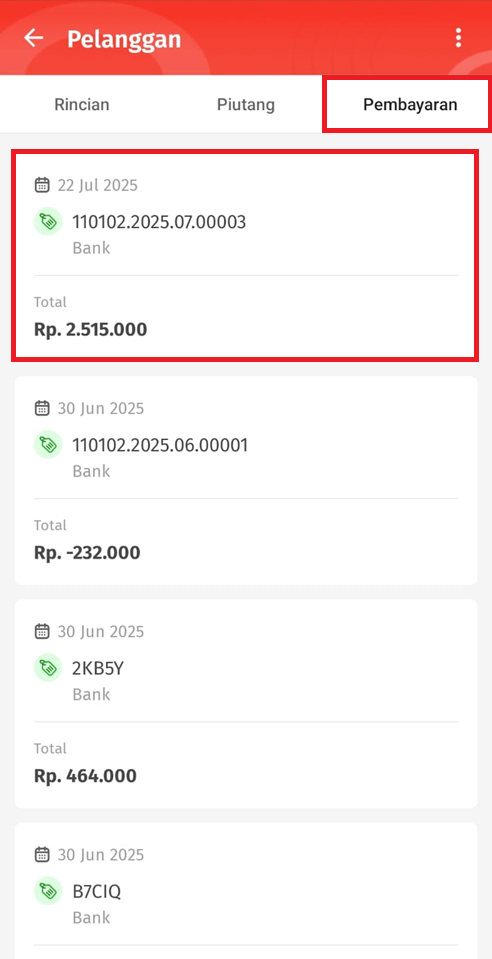Tap the Rp. 464.000 total amount
The image size is (492, 959).
click(x=85, y=776)
